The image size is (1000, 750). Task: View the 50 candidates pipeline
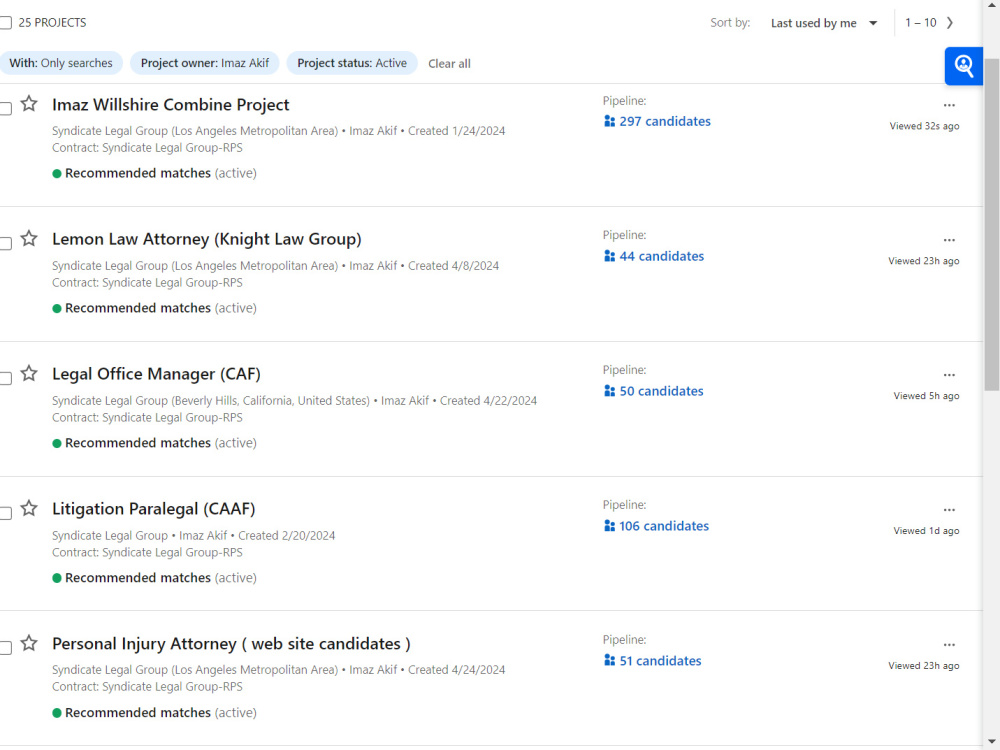click(653, 391)
